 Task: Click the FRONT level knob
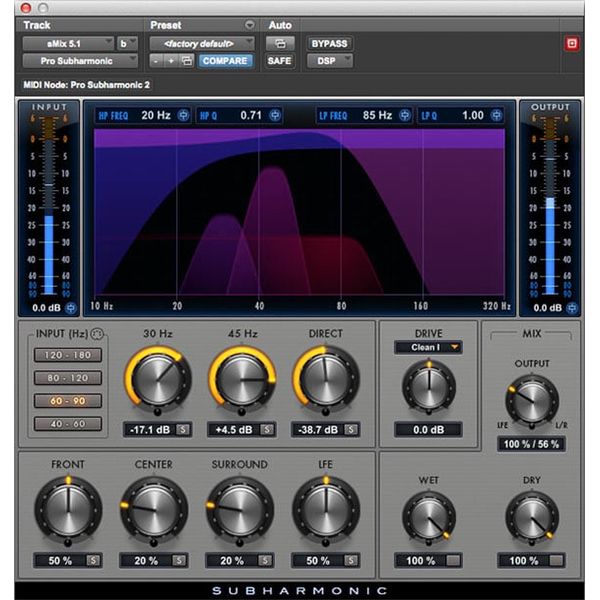pos(68,510)
